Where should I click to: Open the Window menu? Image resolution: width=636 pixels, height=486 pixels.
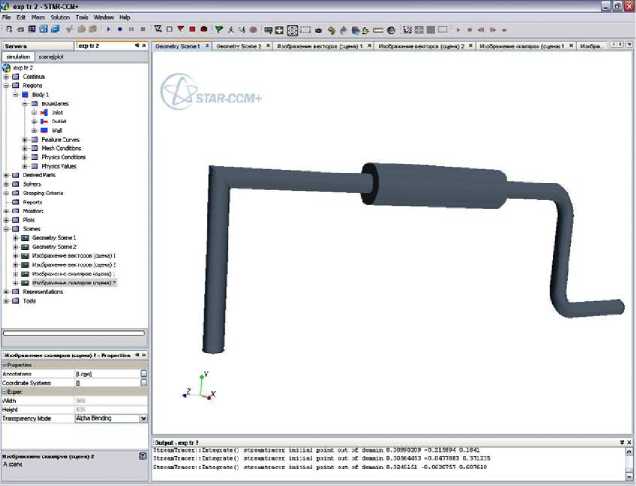coord(103,17)
